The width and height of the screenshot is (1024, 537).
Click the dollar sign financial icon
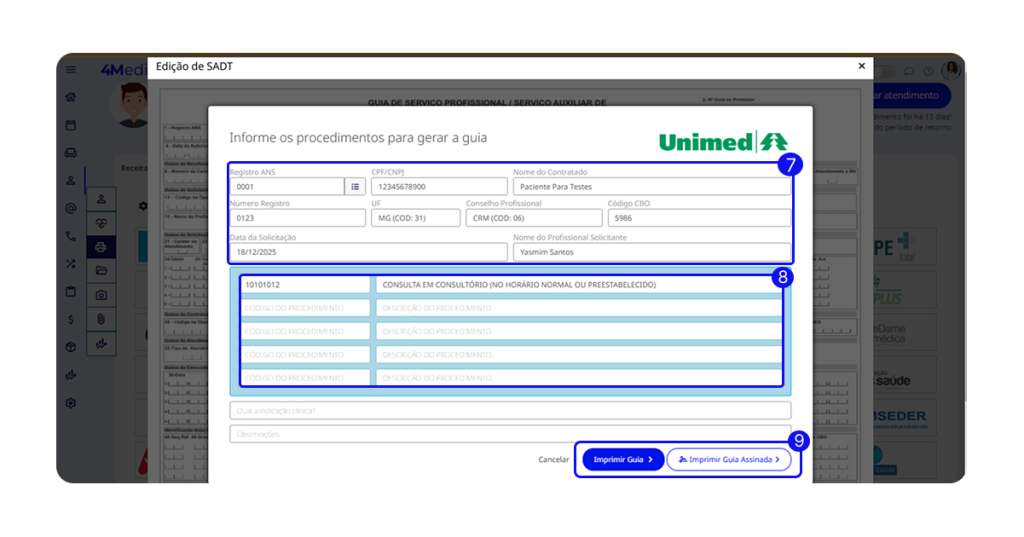coord(71,320)
